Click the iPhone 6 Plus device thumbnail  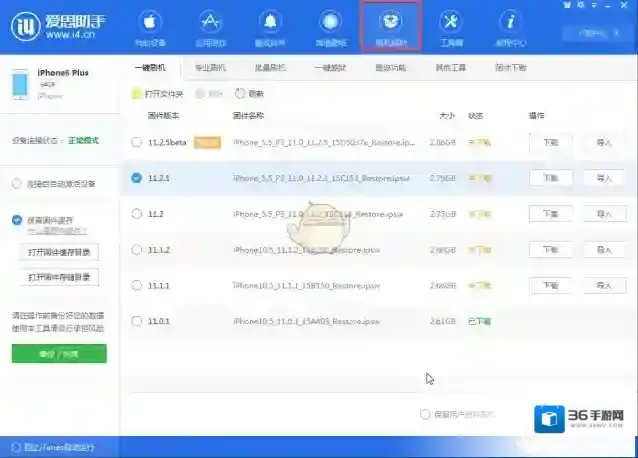(x=20, y=84)
